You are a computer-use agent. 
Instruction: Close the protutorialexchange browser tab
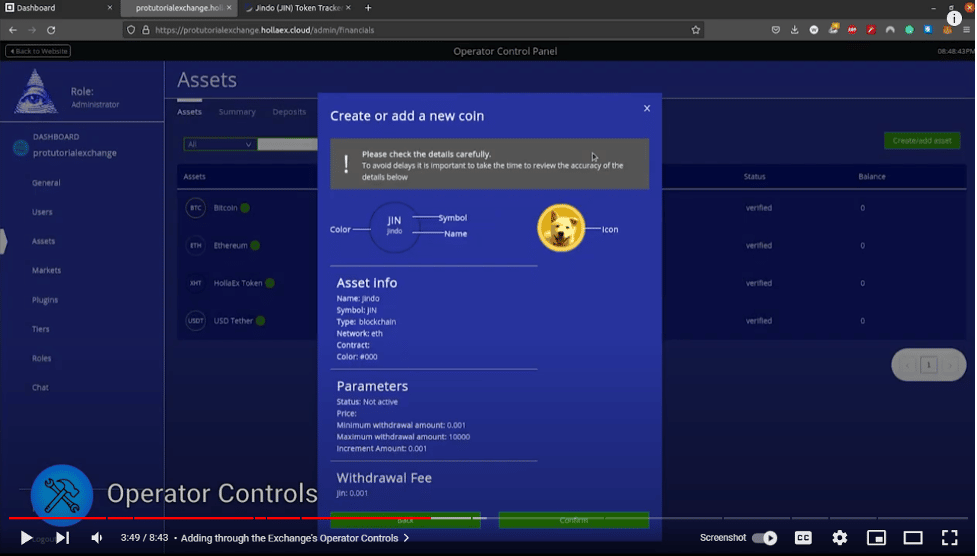pos(229,8)
